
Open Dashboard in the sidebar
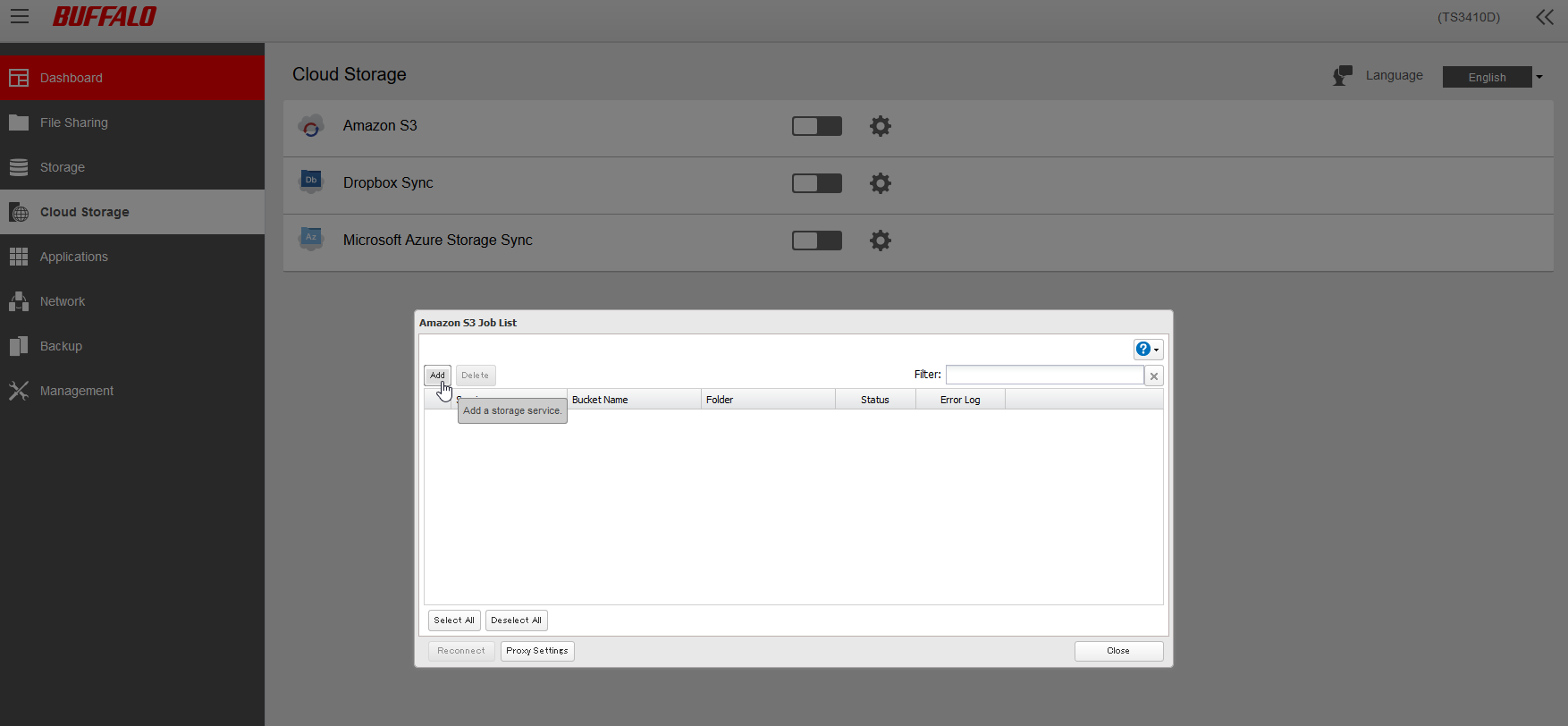coord(132,78)
